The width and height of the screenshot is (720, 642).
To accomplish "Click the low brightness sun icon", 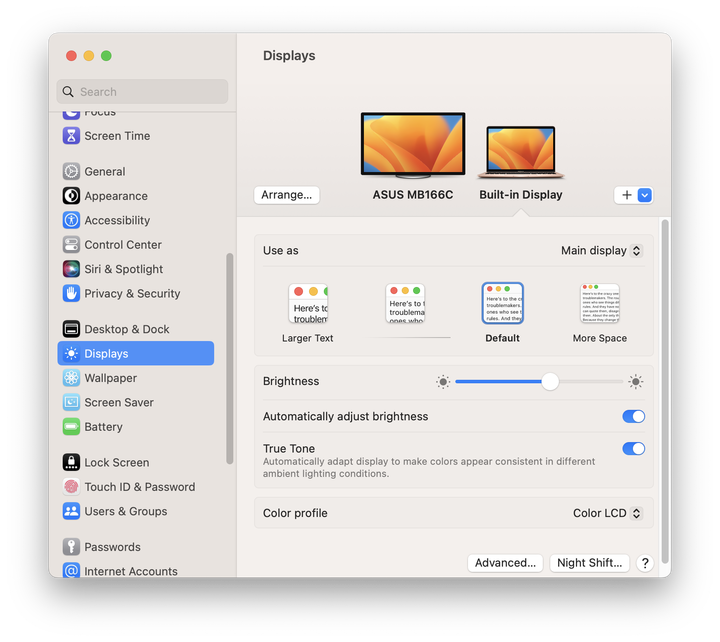I will click(x=443, y=382).
